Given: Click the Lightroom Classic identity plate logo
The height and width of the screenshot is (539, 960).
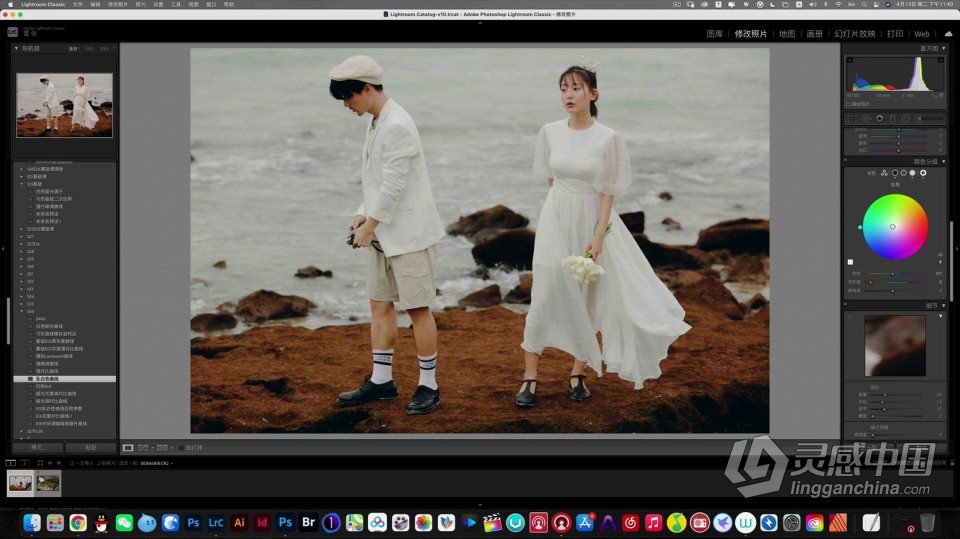Looking at the screenshot, I should (x=12, y=32).
